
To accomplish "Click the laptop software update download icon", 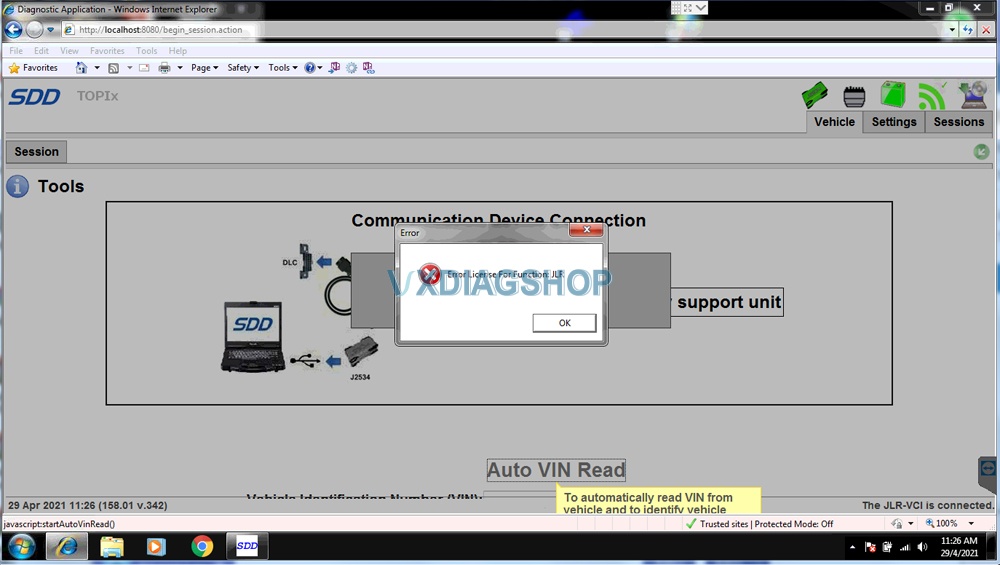I will pos(973,95).
